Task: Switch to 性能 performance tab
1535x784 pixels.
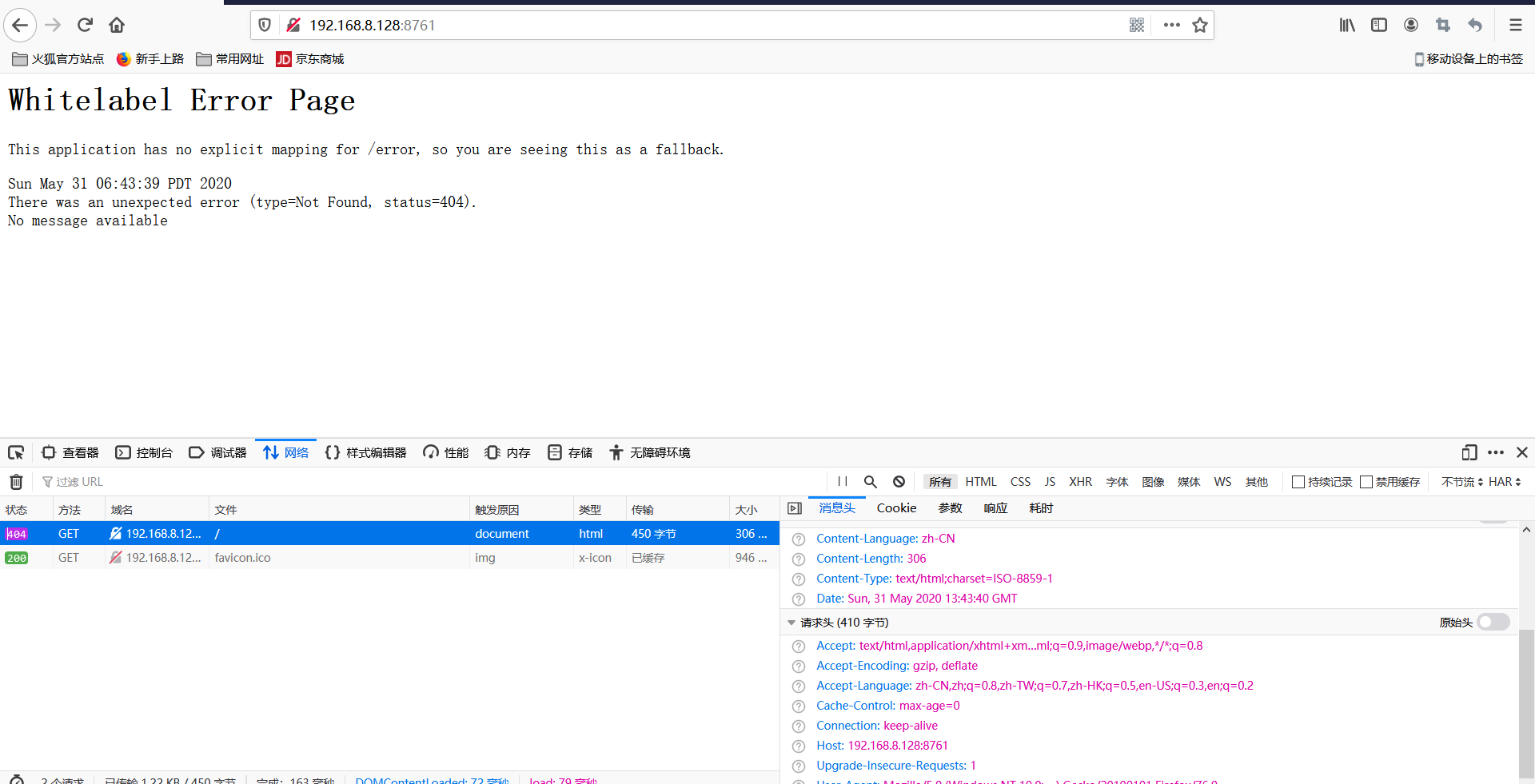Action: (446, 453)
